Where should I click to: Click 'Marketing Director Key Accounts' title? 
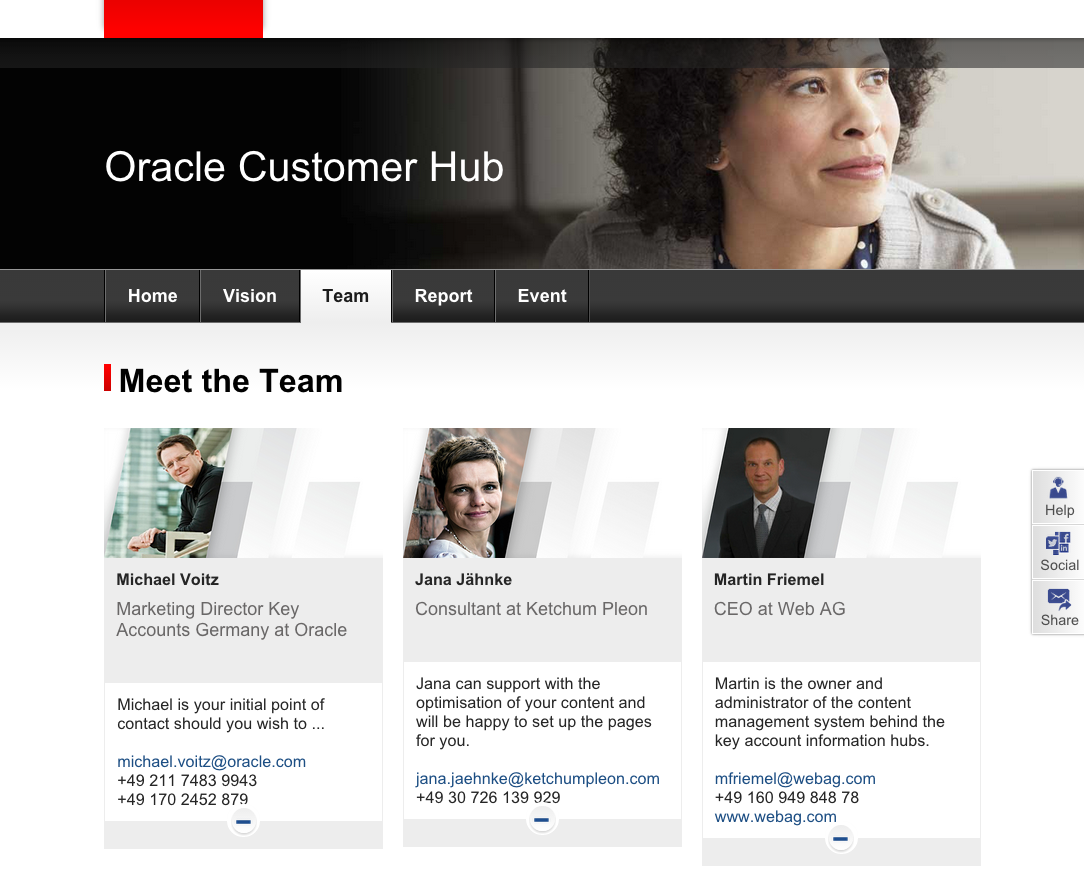pyautogui.click(x=232, y=619)
